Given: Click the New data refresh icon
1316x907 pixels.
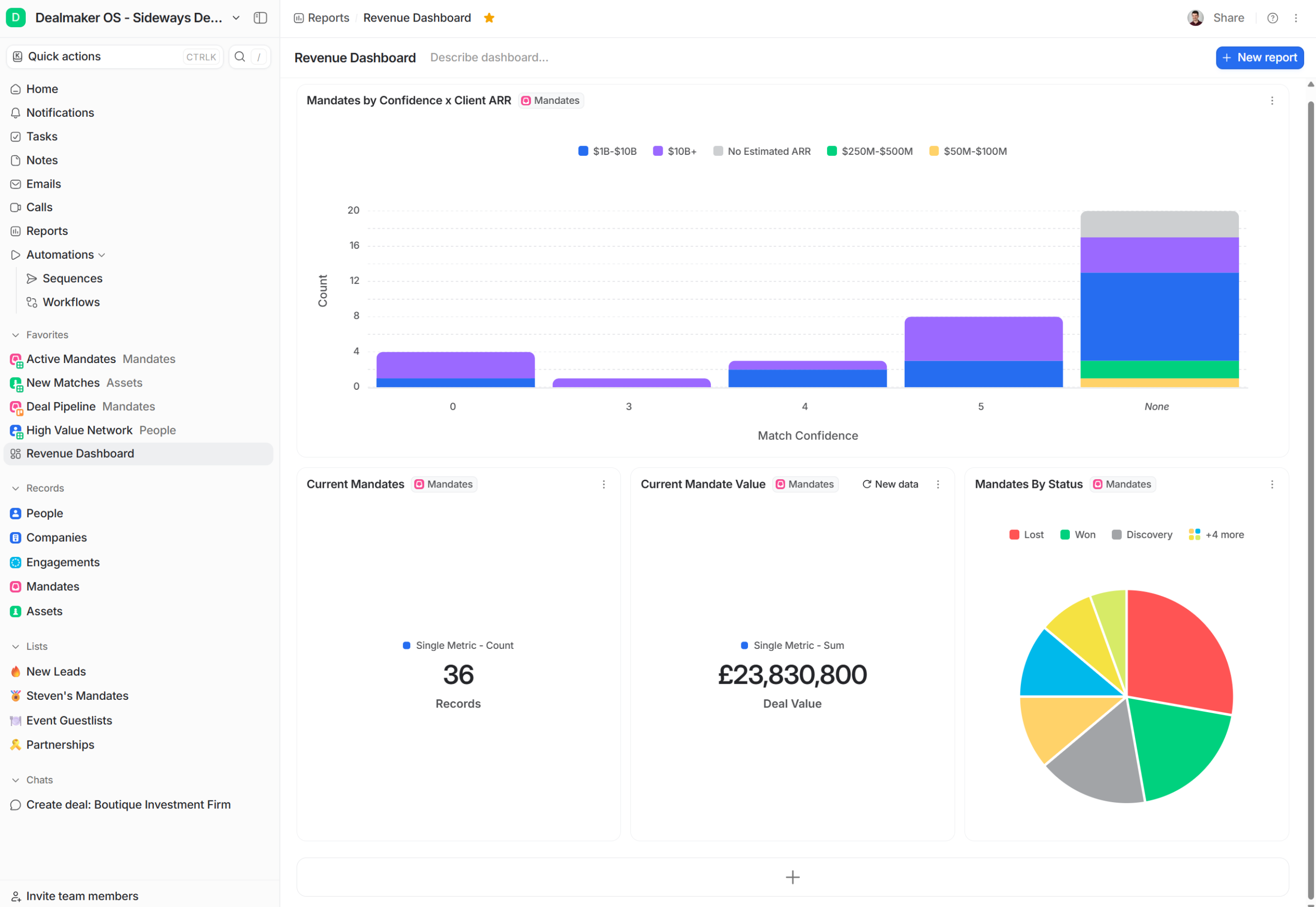Looking at the screenshot, I should (867, 484).
